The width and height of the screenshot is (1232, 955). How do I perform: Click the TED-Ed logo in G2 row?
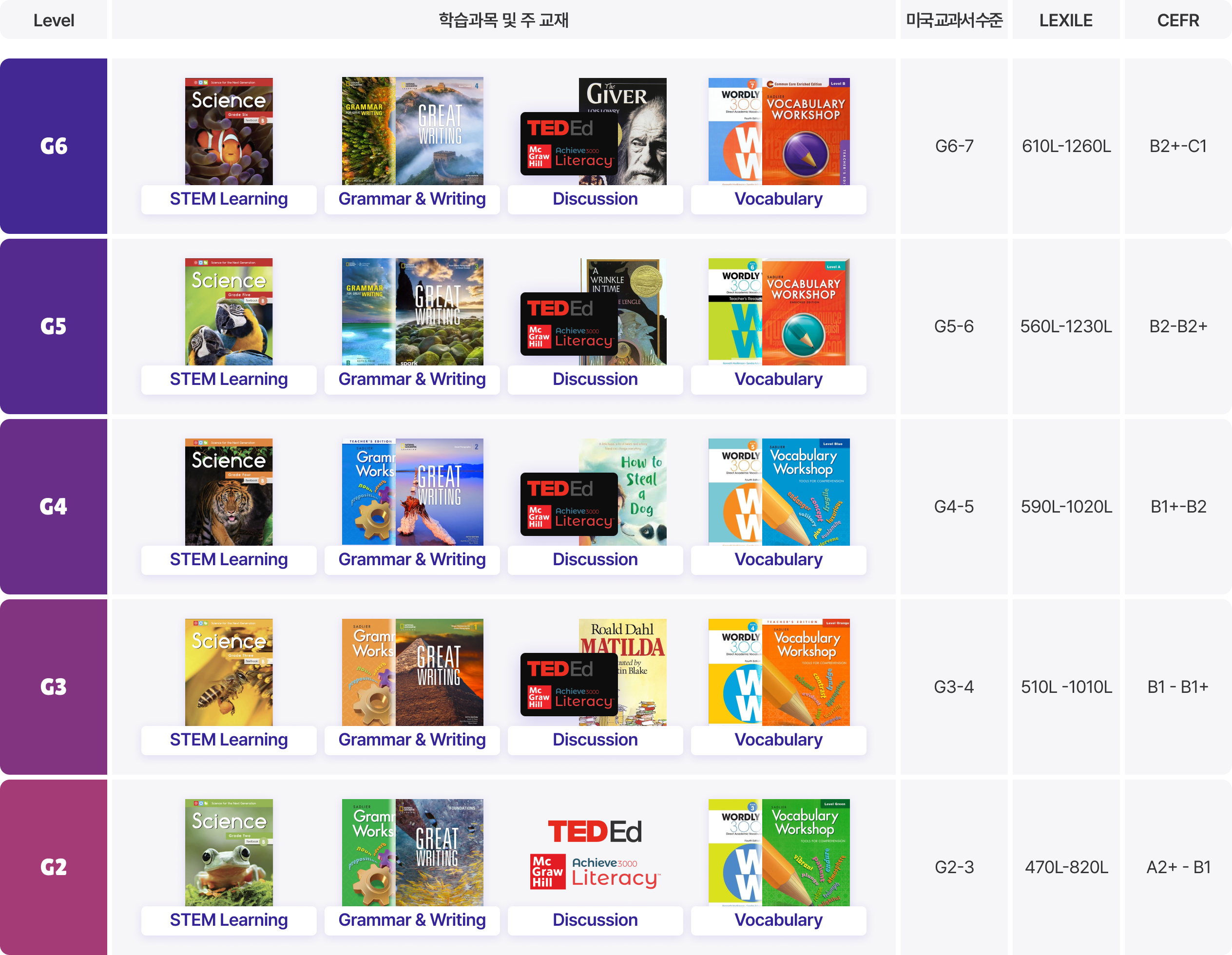click(x=595, y=831)
